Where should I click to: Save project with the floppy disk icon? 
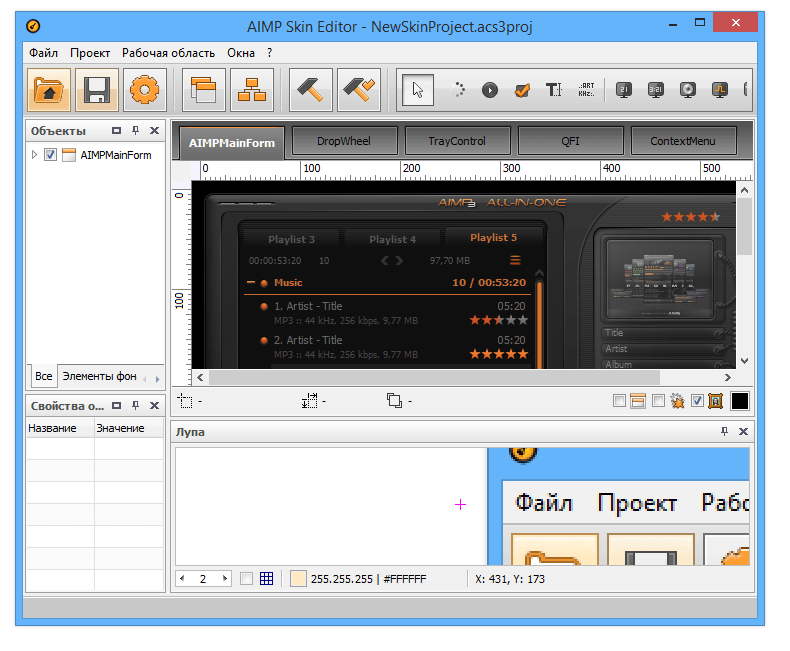pyautogui.click(x=97, y=90)
